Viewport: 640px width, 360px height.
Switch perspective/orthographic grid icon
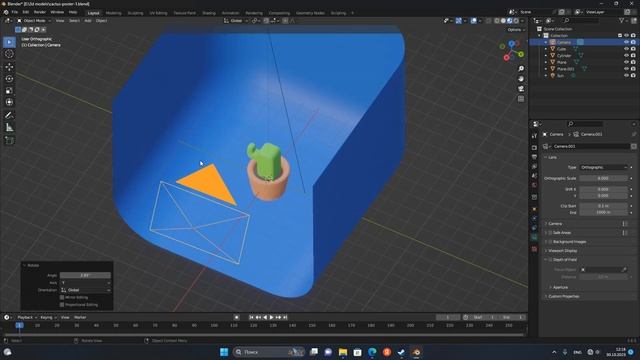tap(521, 99)
